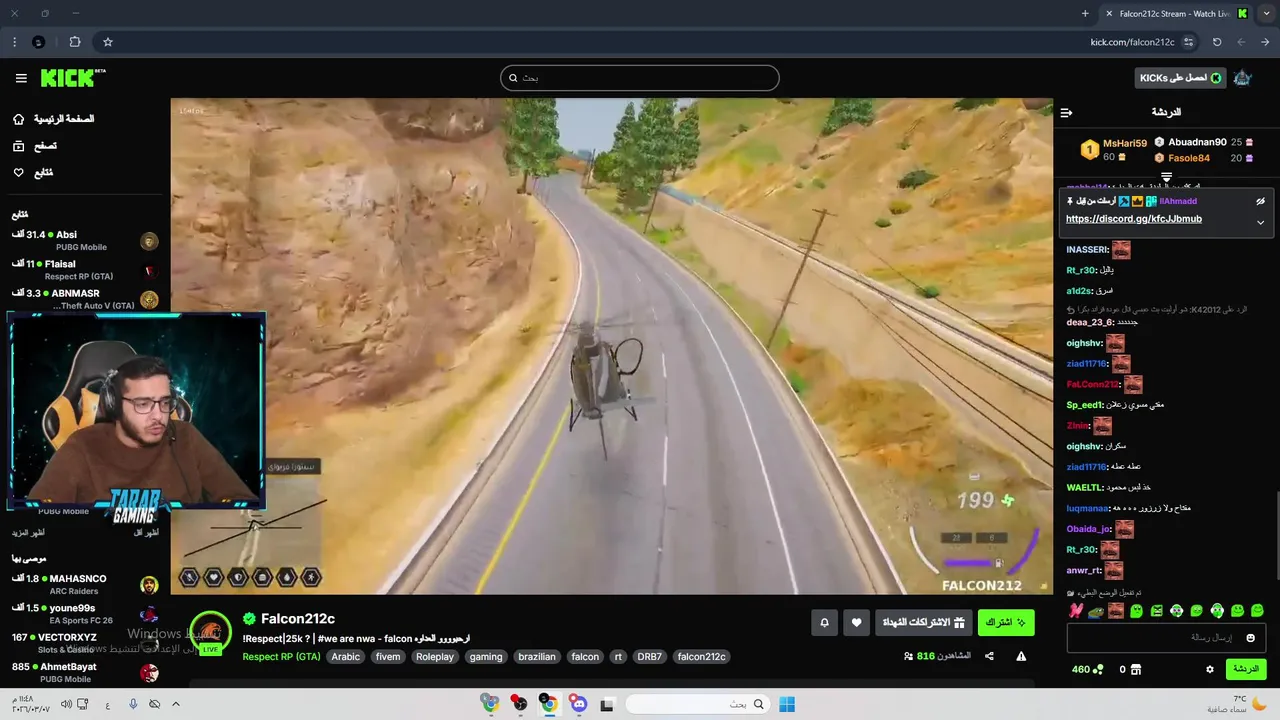Open MsHari59 top gifter profile

pyautogui.click(x=1125, y=144)
